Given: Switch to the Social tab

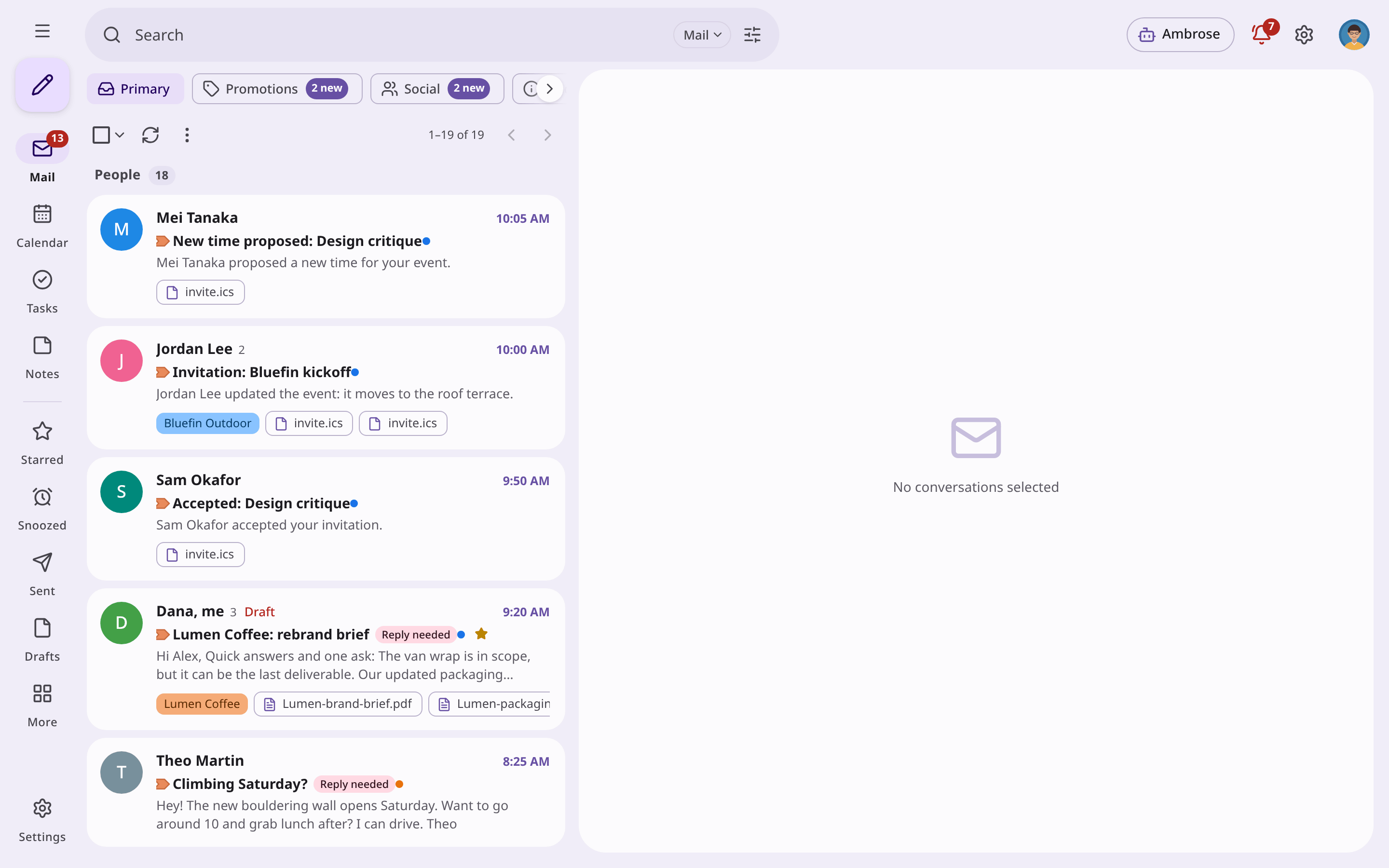Looking at the screenshot, I should click(x=437, y=88).
